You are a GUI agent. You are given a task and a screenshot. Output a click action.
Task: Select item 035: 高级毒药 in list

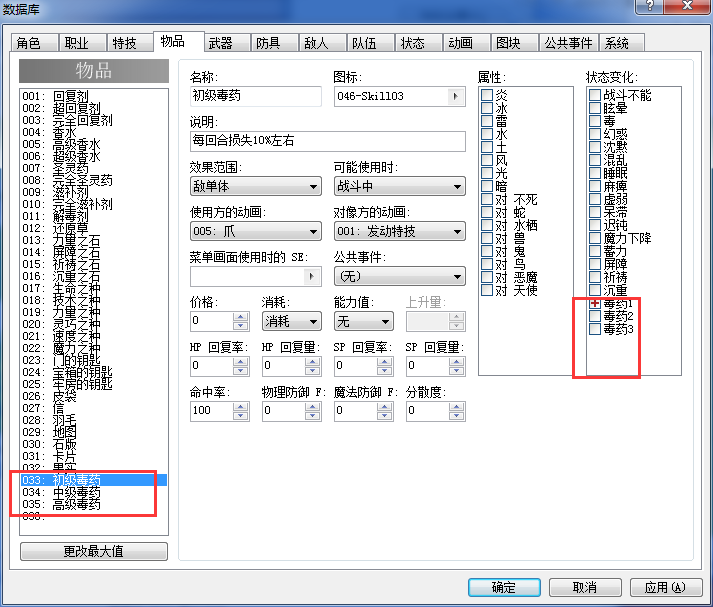pyautogui.click(x=94, y=504)
